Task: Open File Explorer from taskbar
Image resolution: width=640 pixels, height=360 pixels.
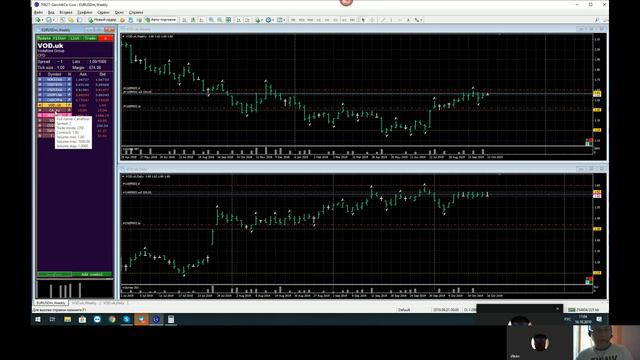Action: point(68,320)
